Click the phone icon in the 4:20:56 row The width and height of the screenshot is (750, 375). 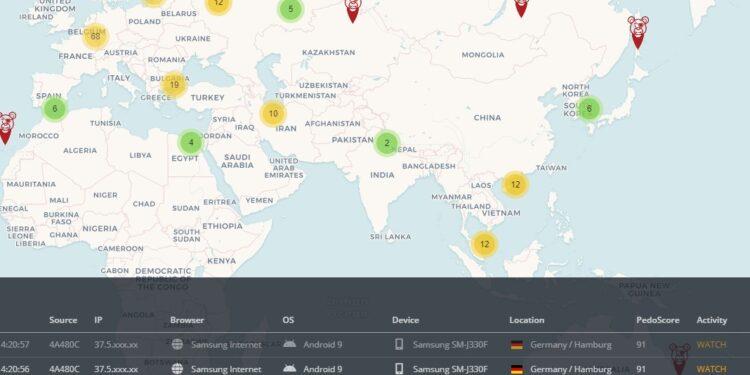click(x=399, y=369)
